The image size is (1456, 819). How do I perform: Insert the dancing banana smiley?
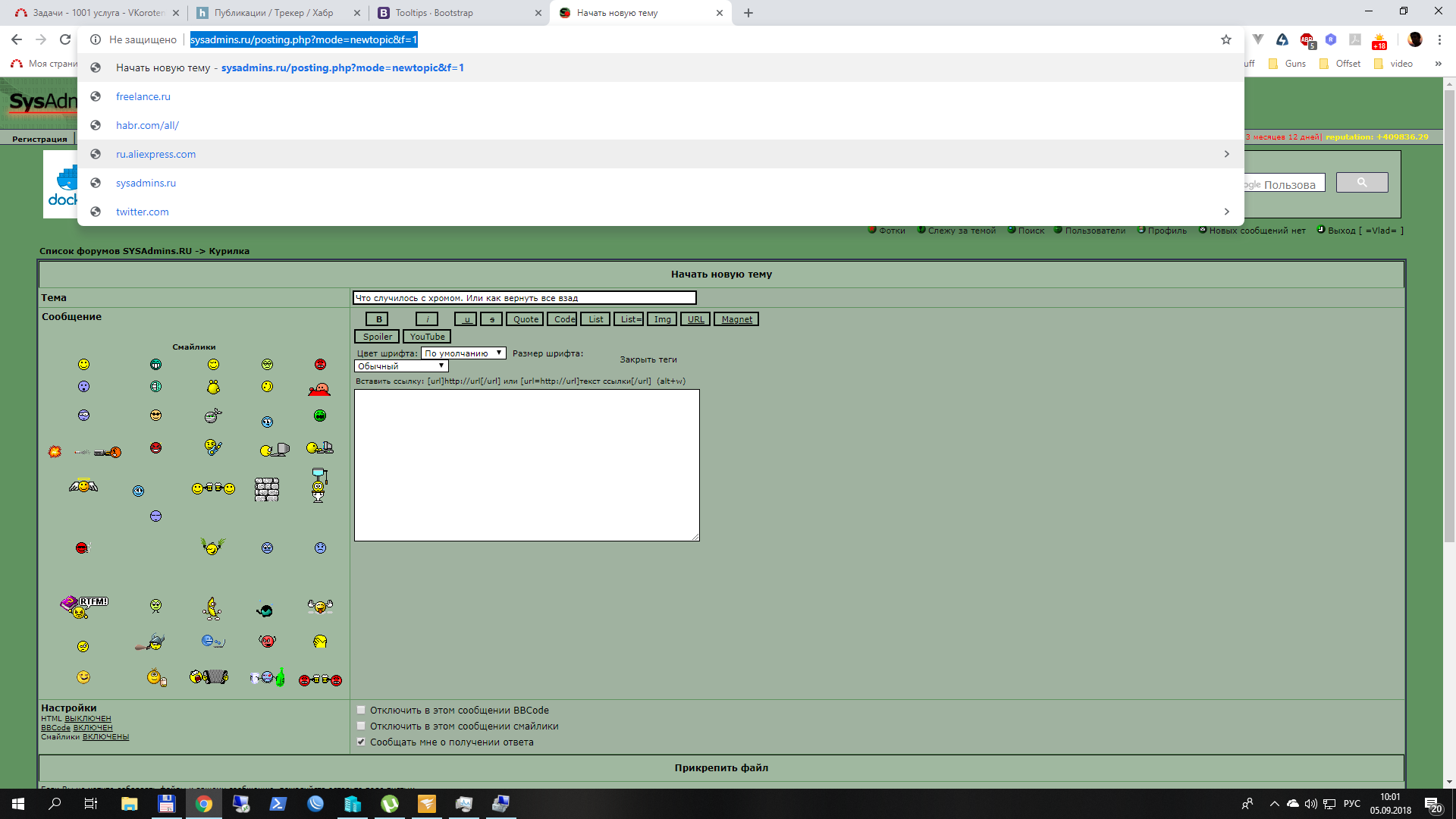[212, 607]
